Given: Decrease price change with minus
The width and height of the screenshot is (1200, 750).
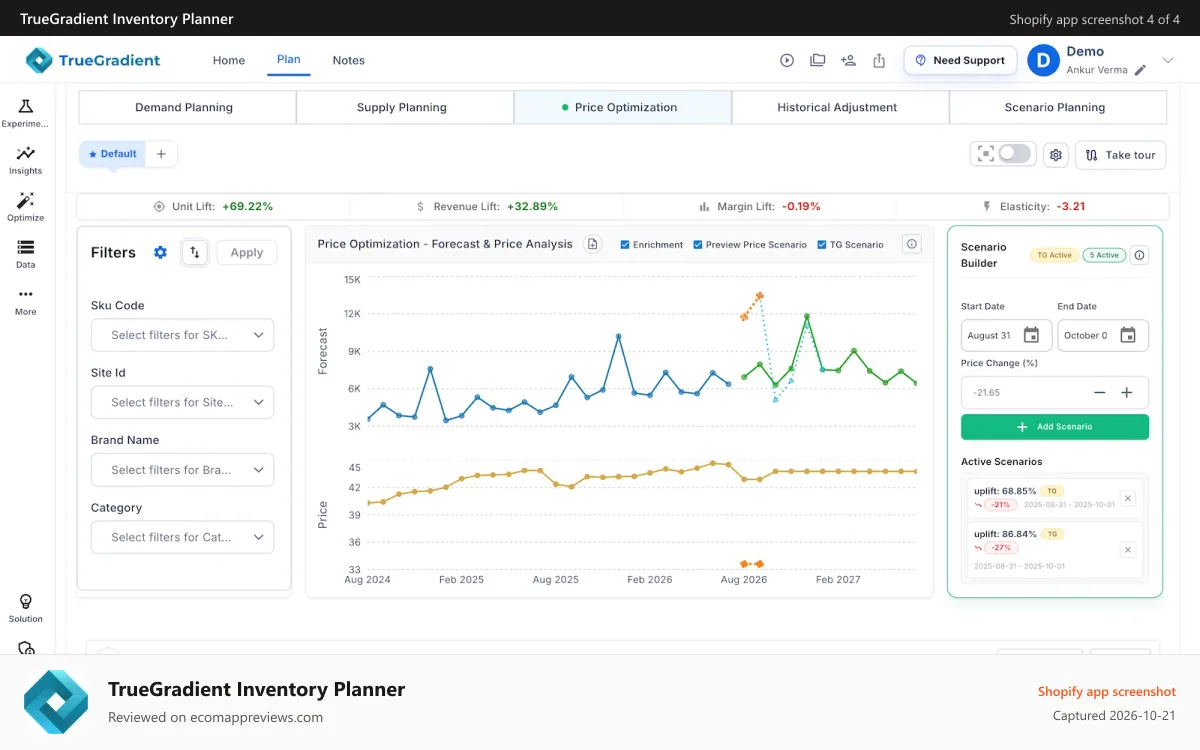Looking at the screenshot, I should 1099,393.
